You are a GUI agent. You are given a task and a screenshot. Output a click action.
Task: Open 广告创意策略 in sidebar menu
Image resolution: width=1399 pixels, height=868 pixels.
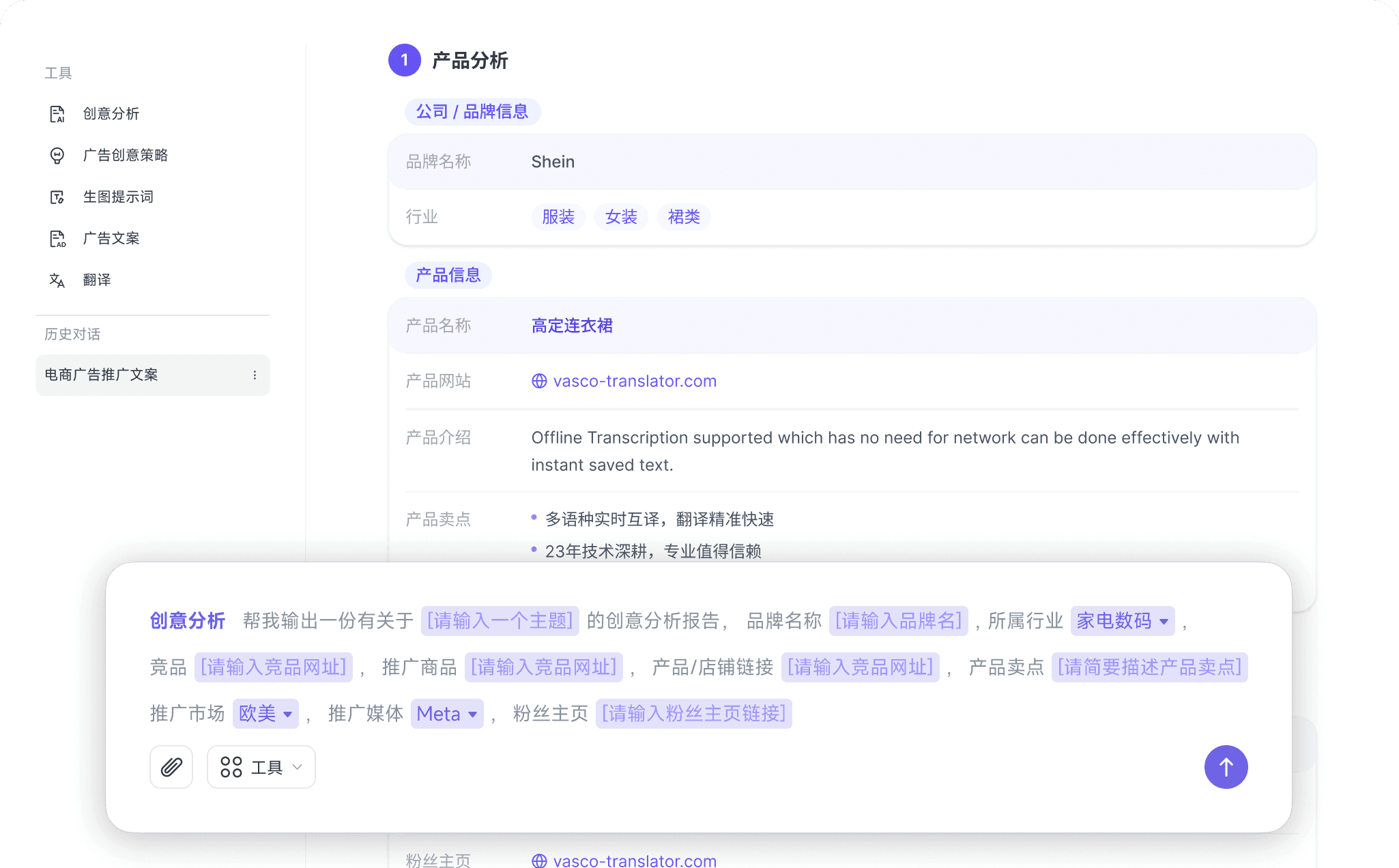click(x=126, y=156)
